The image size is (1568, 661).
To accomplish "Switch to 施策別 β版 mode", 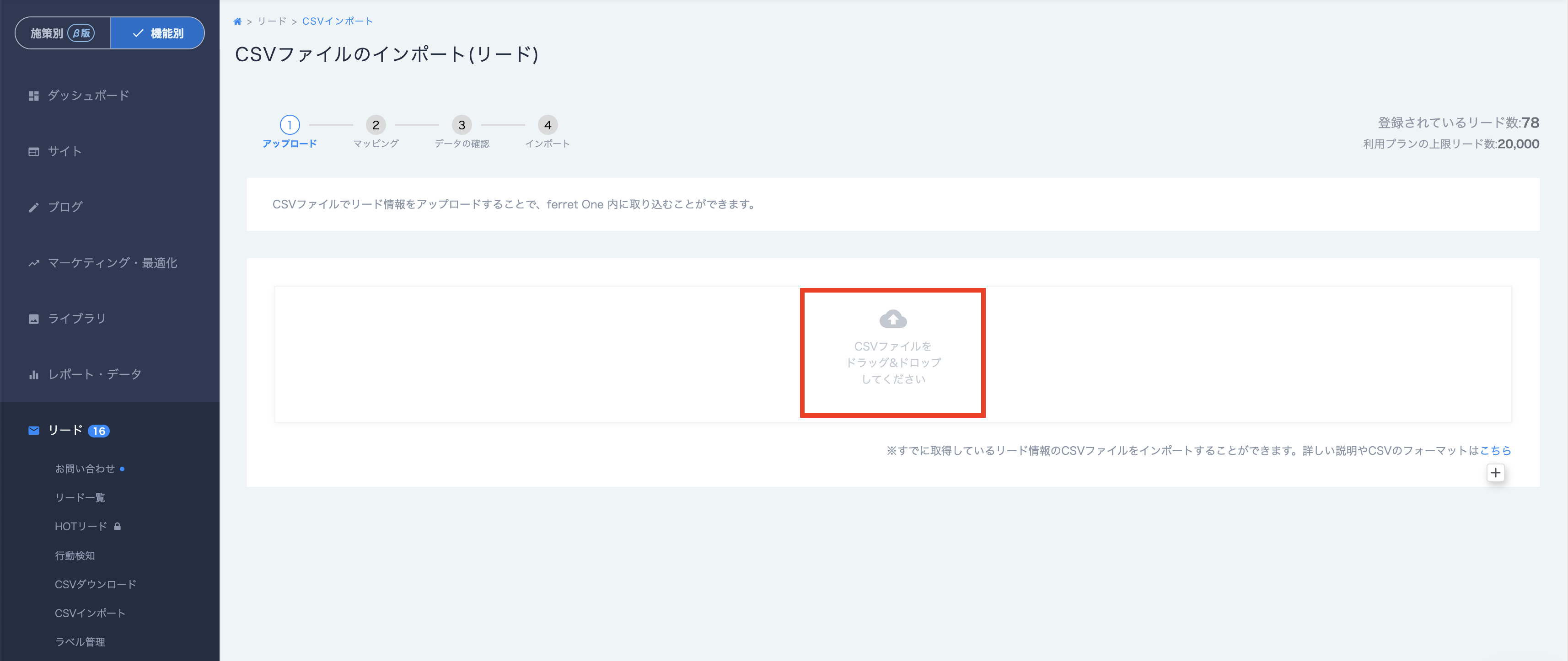I will (x=63, y=33).
